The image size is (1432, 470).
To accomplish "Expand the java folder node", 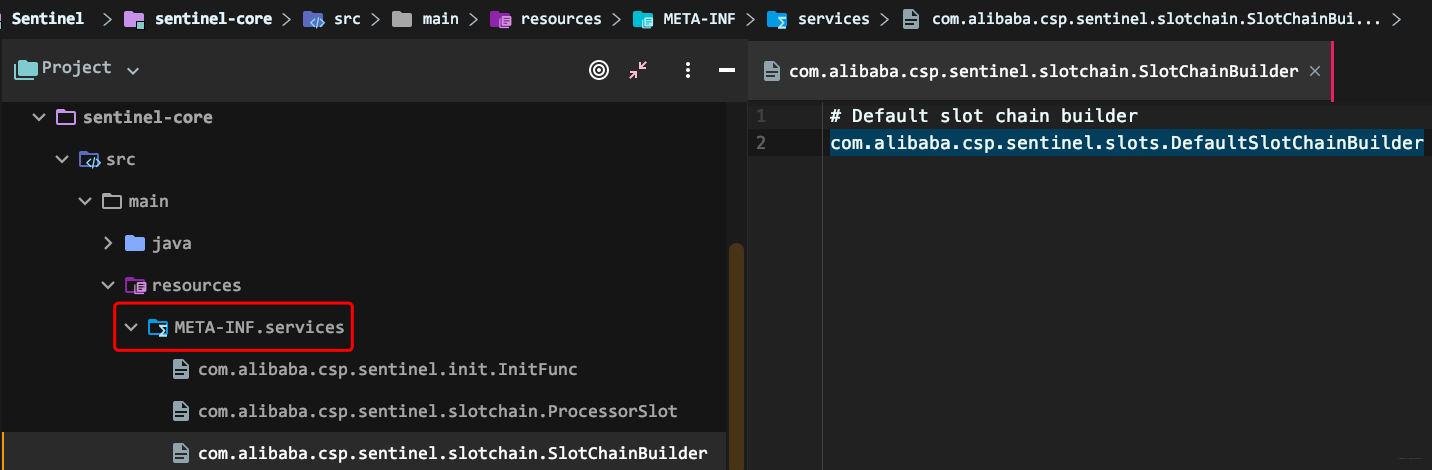I will coord(109,243).
